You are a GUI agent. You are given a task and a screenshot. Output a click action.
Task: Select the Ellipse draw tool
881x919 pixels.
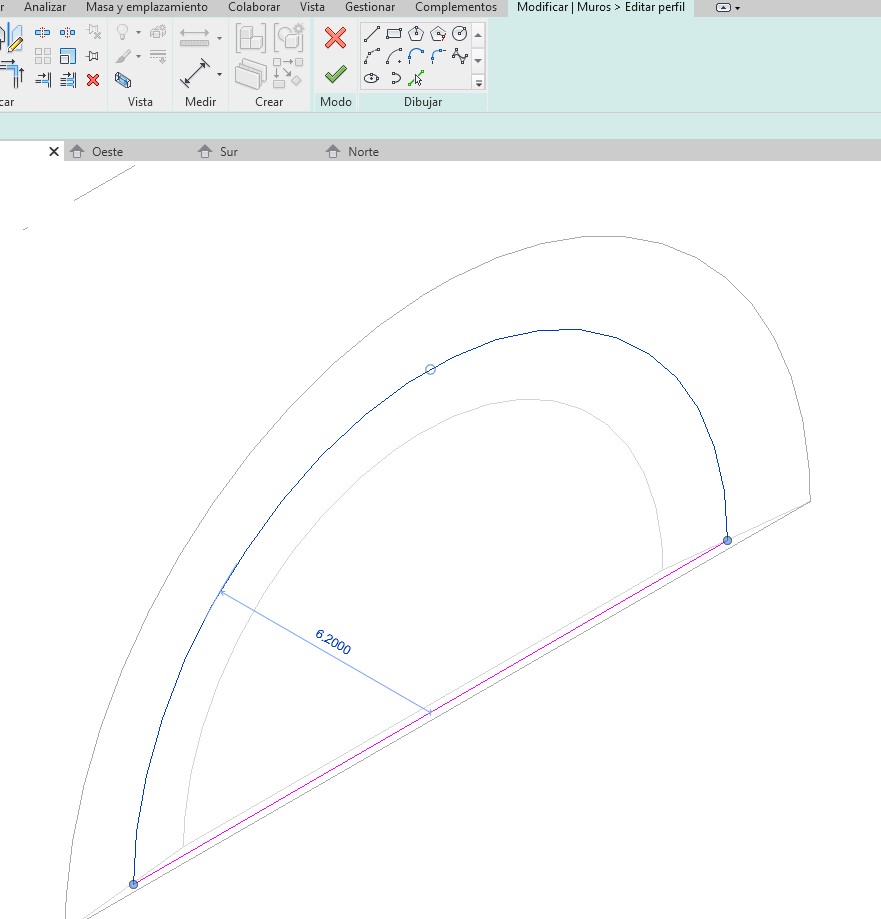click(x=372, y=78)
